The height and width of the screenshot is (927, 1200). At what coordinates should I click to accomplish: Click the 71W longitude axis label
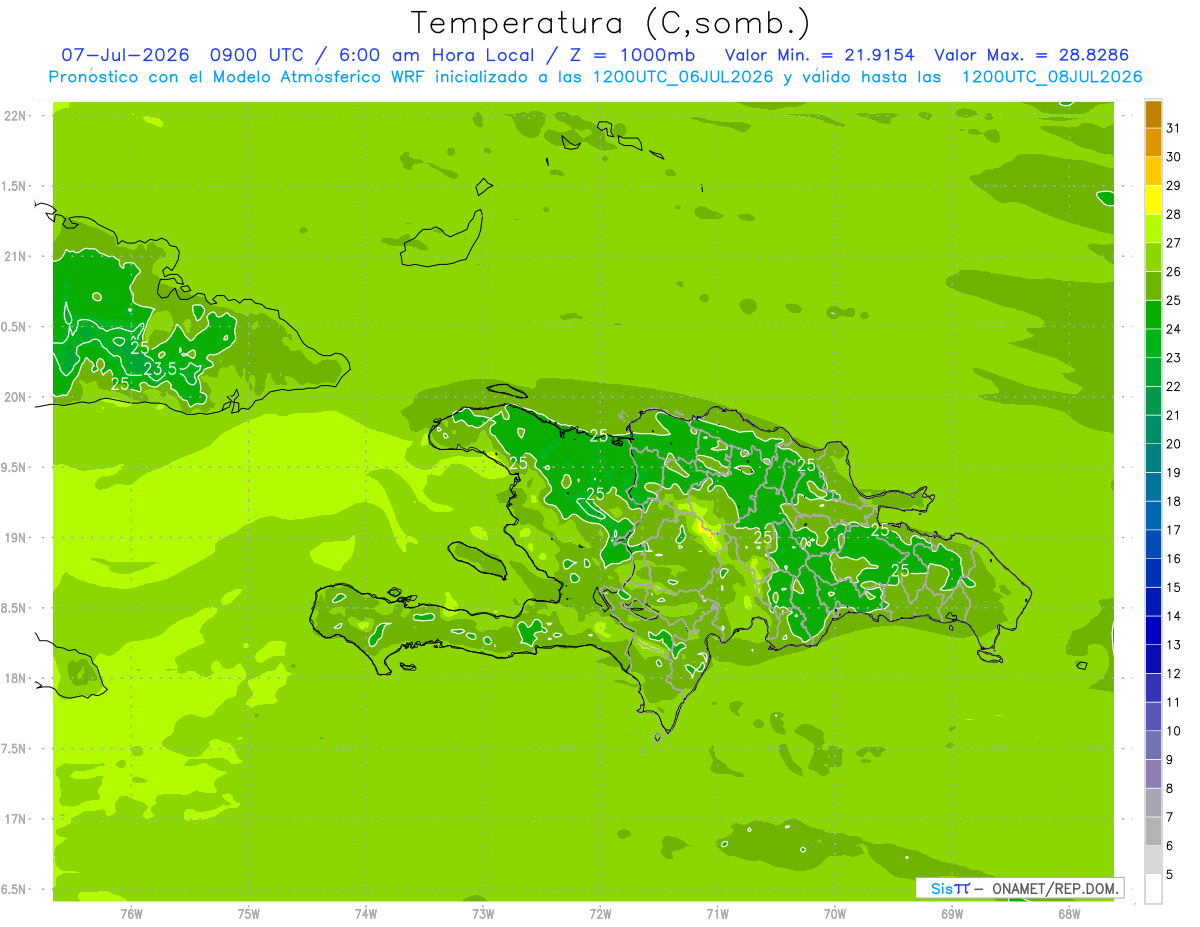pos(717,914)
